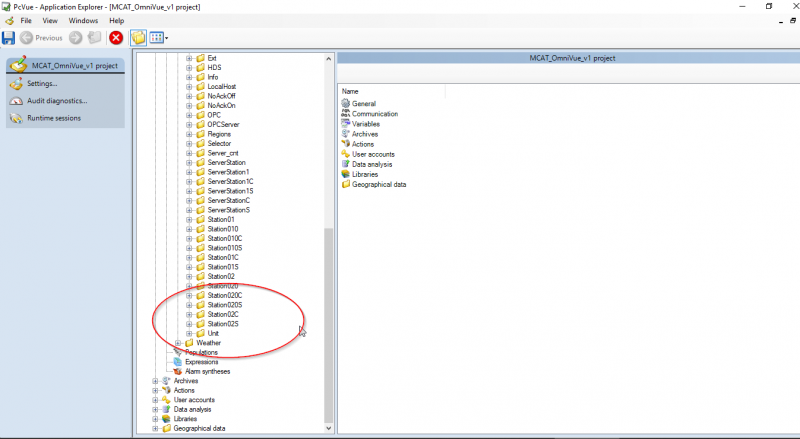Select Alarm syntheses tree item
The width and height of the screenshot is (800, 439).
[207, 372]
